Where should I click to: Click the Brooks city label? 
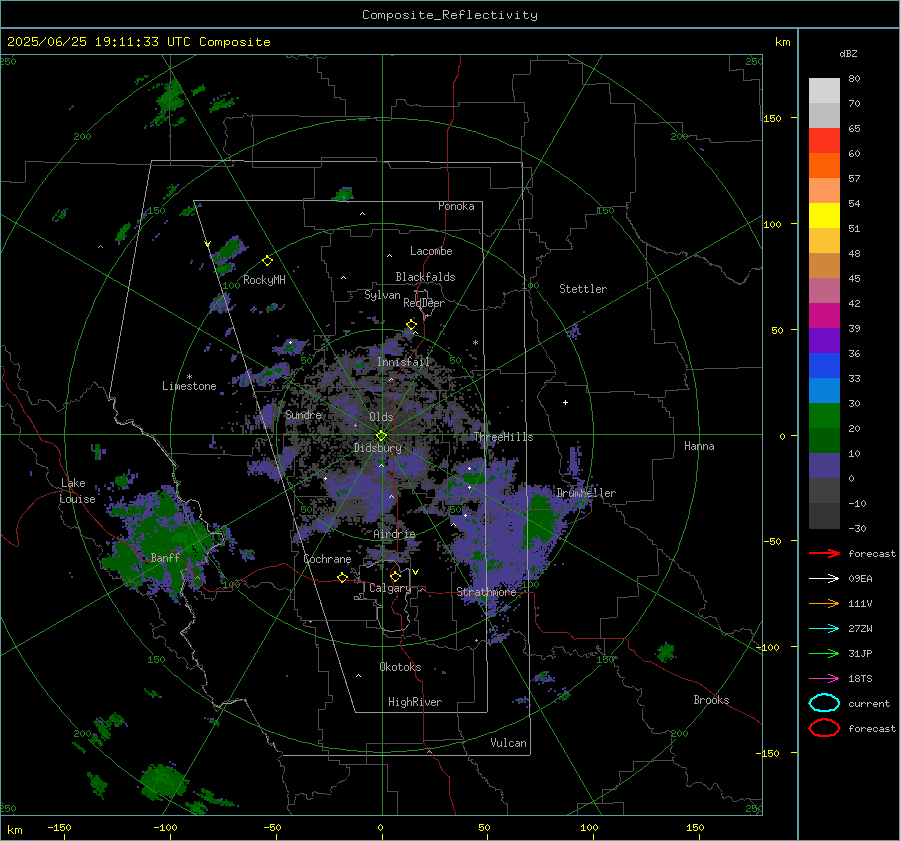pos(711,700)
